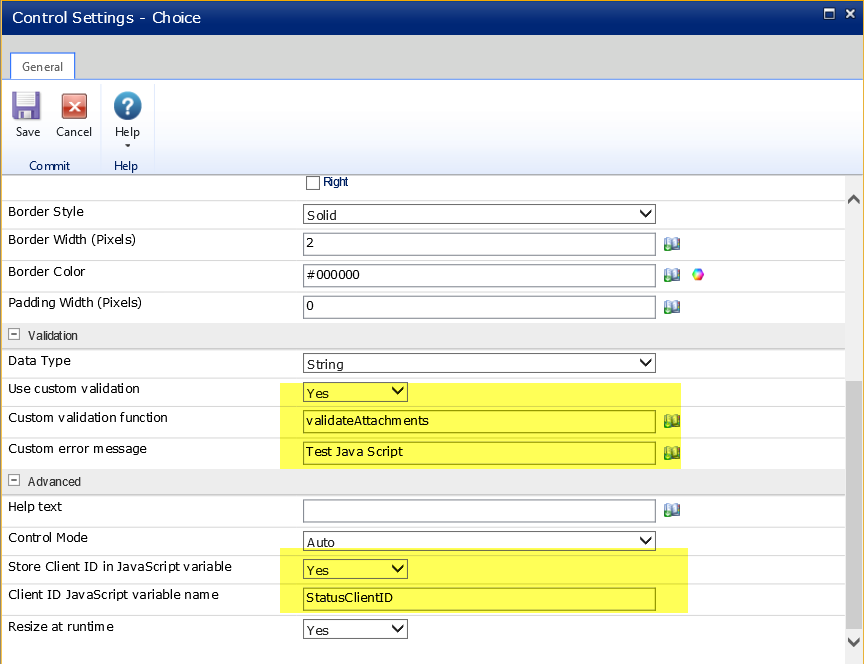Open the reference lookup for Custom validation function
The image size is (864, 664).
coord(671,421)
